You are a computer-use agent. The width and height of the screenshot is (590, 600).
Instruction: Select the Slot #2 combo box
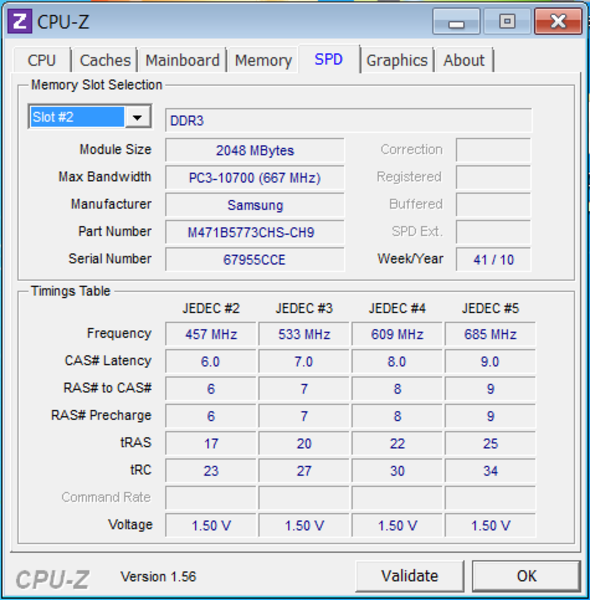90,117
